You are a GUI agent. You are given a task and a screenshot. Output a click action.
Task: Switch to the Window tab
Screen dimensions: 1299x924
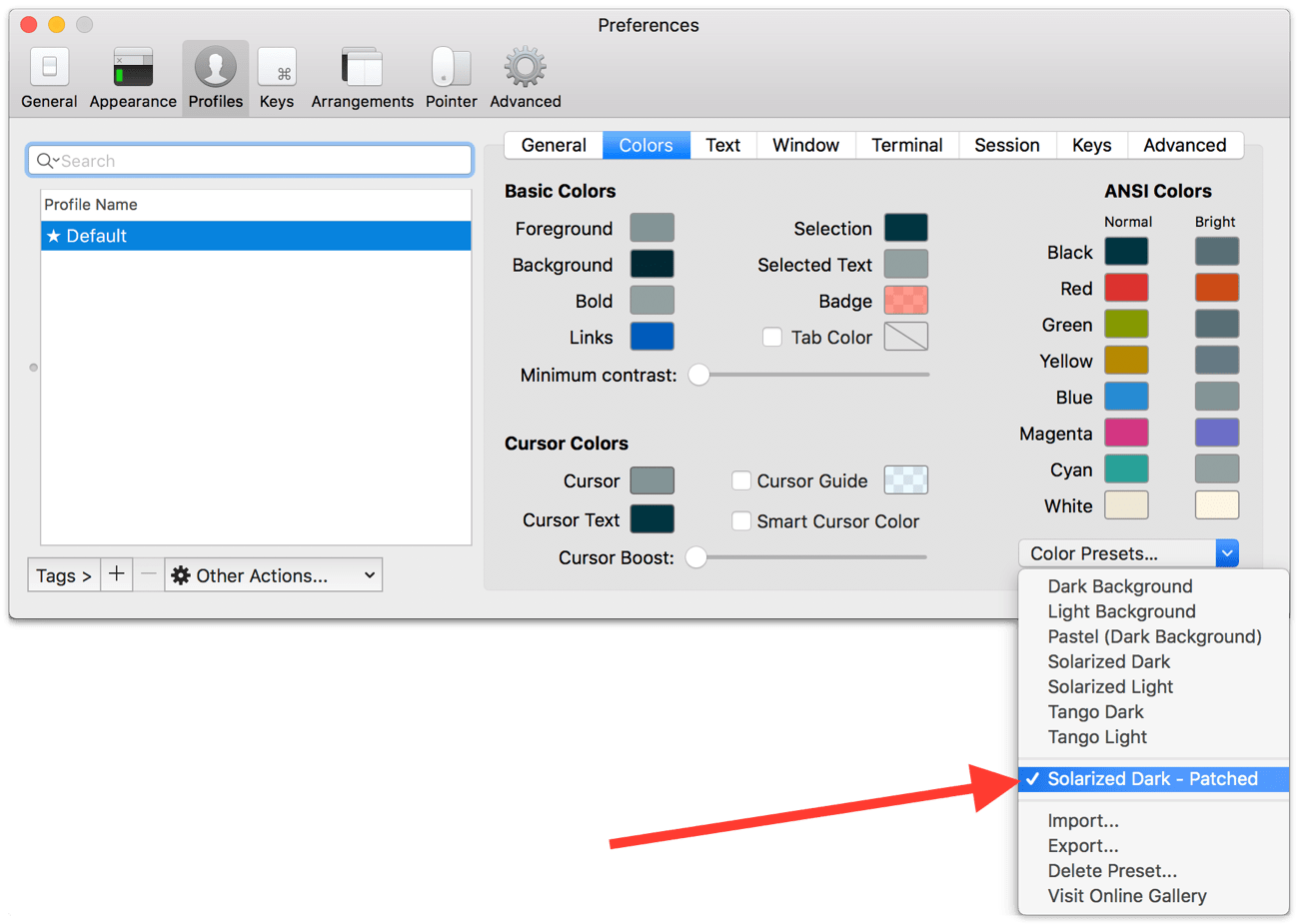coord(805,145)
